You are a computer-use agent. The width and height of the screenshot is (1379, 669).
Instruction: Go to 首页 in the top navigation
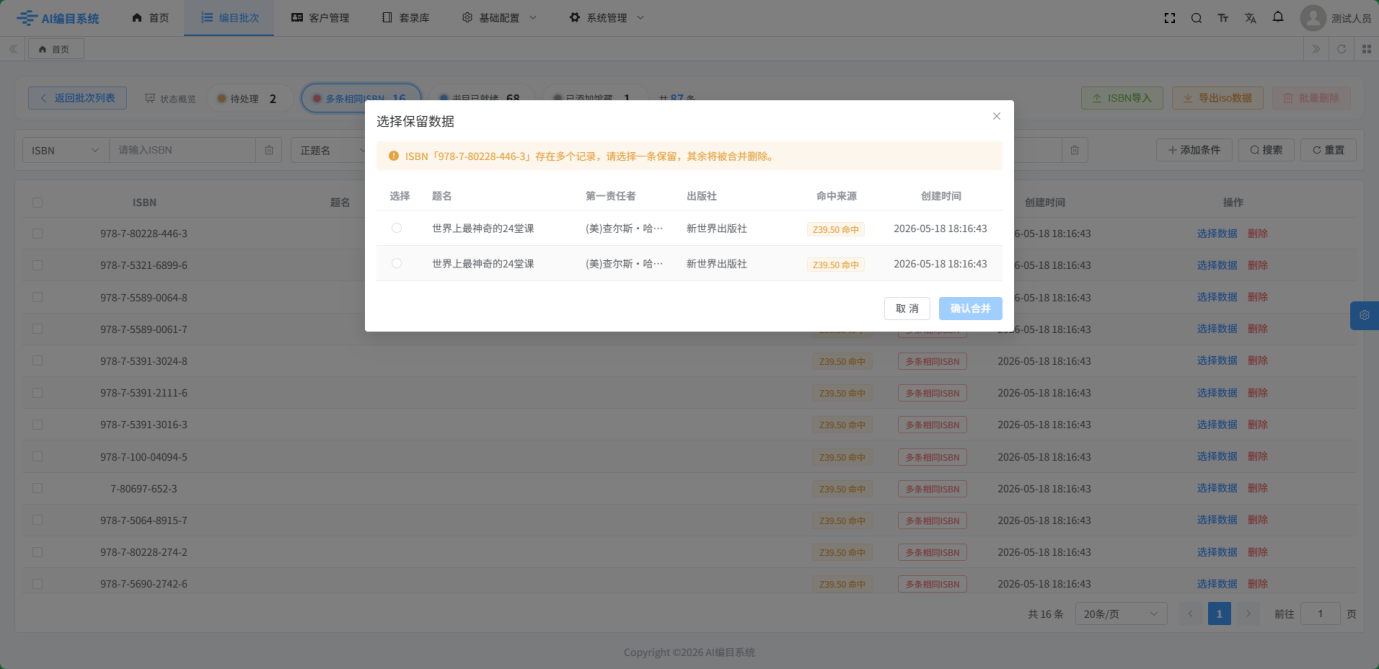click(x=151, y=18)
